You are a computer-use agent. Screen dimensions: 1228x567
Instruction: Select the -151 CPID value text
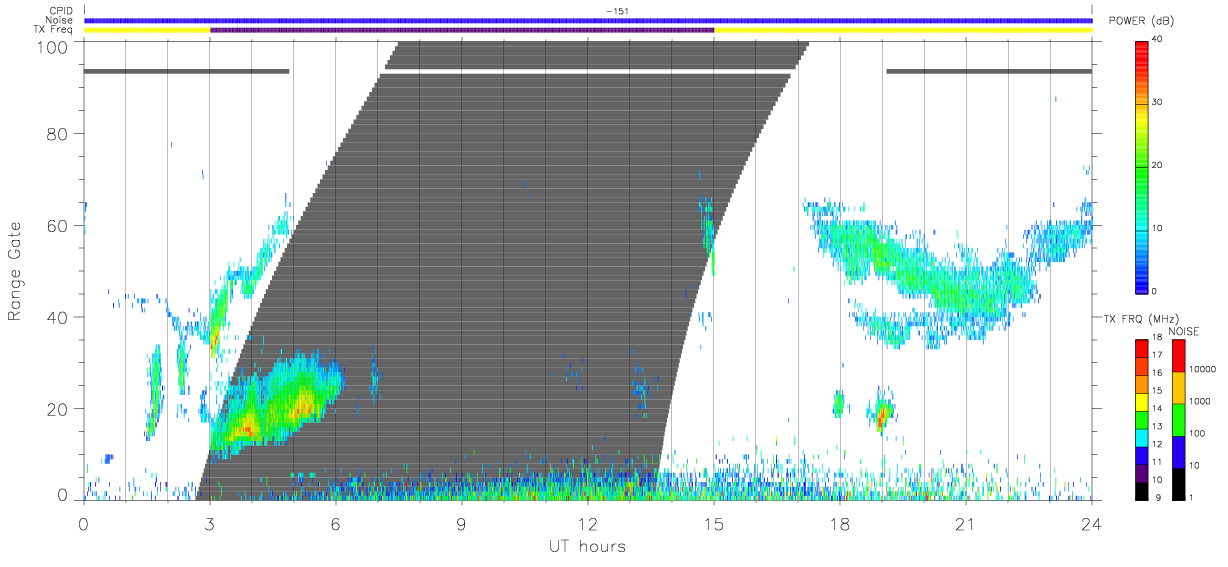[x=618, y=11]
